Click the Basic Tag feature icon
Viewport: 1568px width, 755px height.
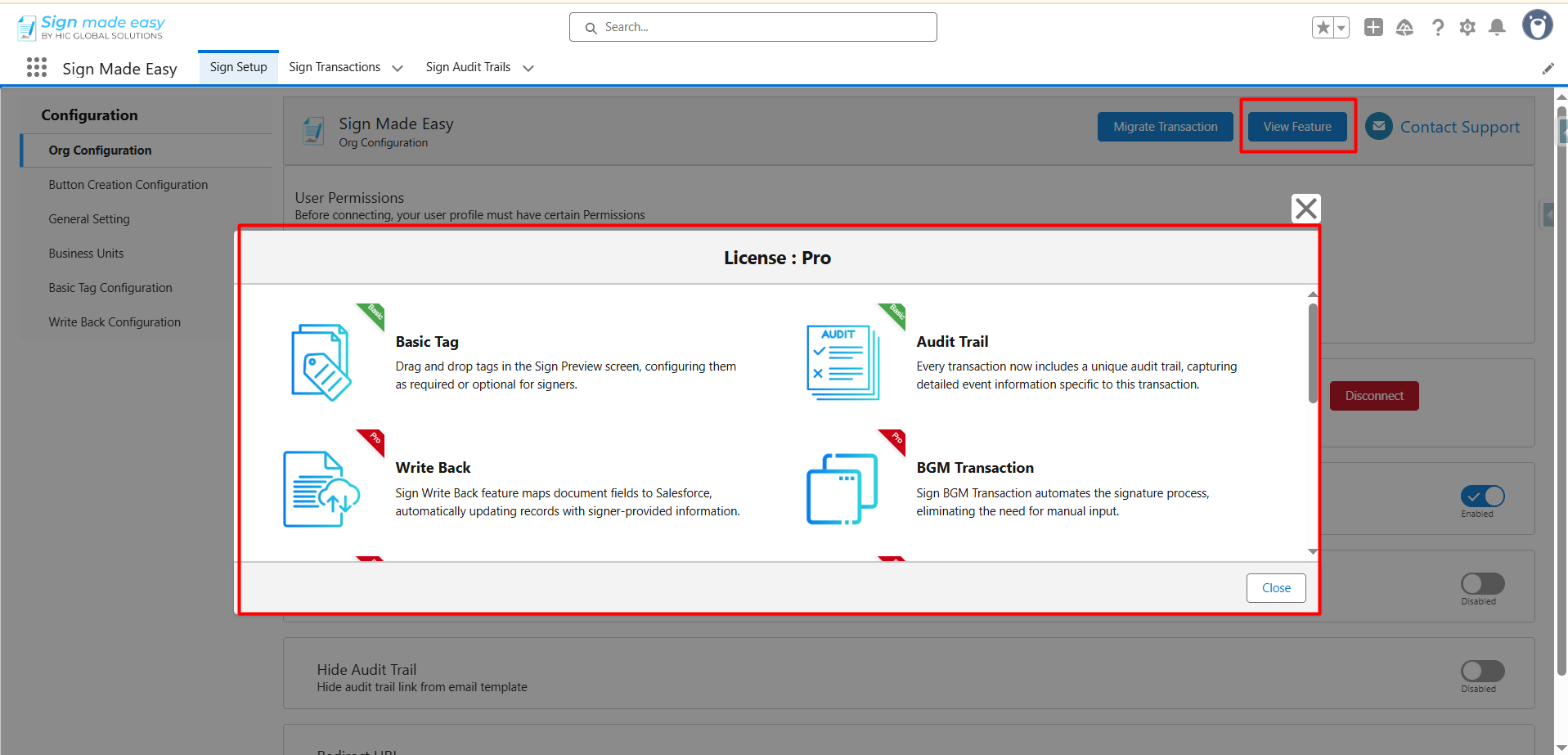(x=321, y=362)
